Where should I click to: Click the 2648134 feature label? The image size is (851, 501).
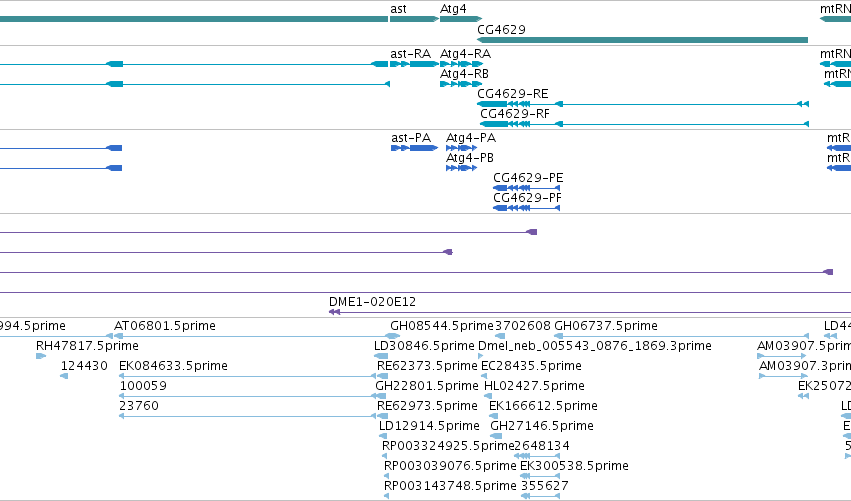tap(542, 446)
